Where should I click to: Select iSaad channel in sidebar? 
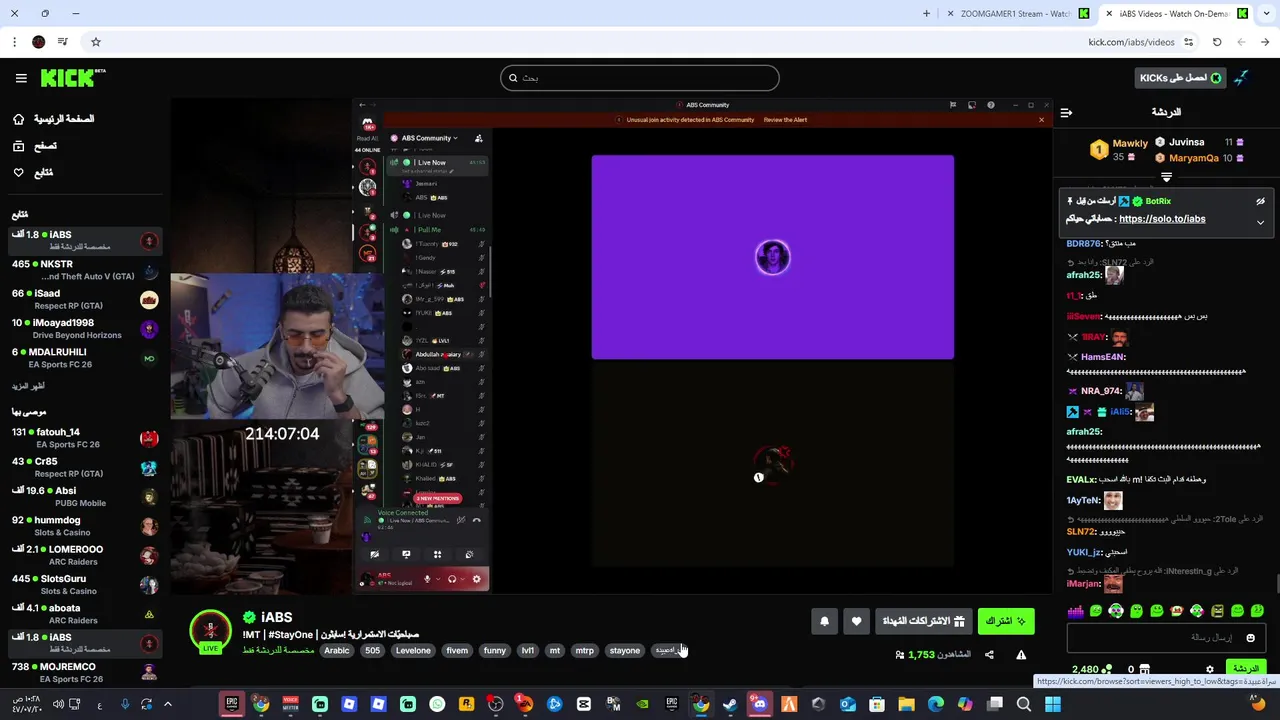click(x=85, y=299)
